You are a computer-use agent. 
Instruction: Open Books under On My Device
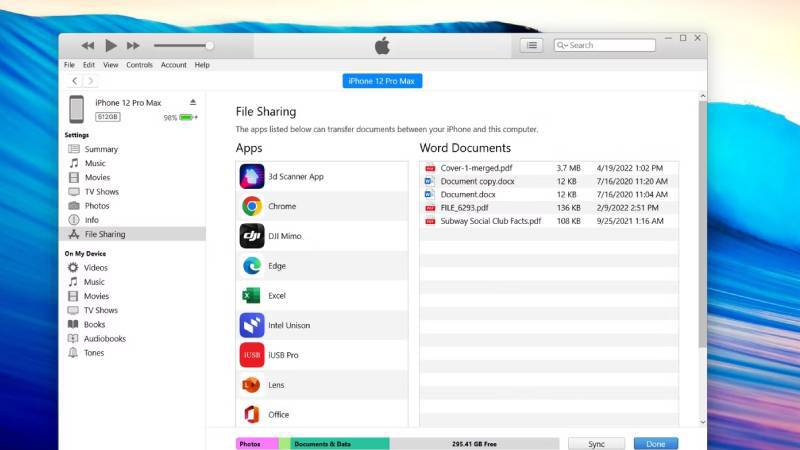[x=94, y=324]
